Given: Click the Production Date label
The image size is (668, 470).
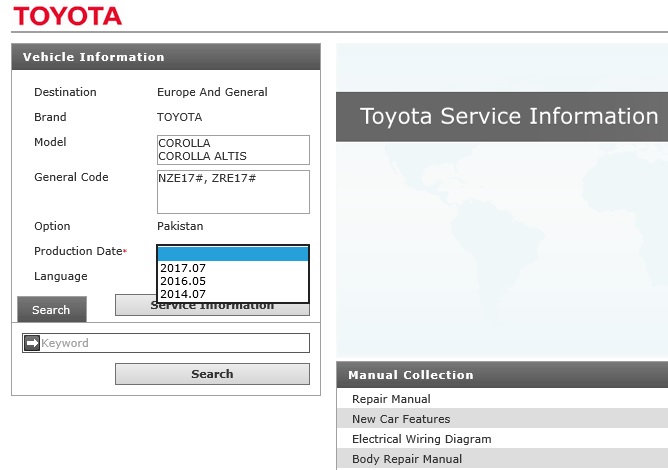Looking at the screenshot, I should 78,251.
